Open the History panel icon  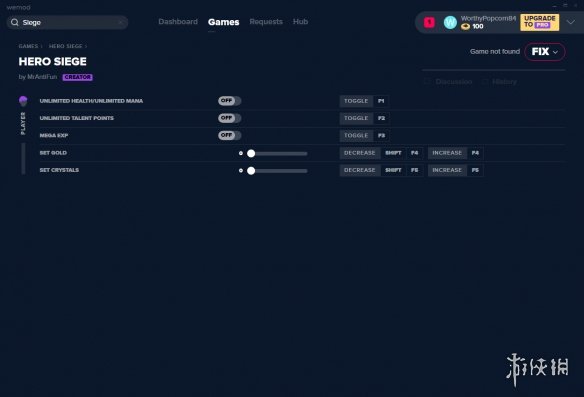(x=485, y=82)
